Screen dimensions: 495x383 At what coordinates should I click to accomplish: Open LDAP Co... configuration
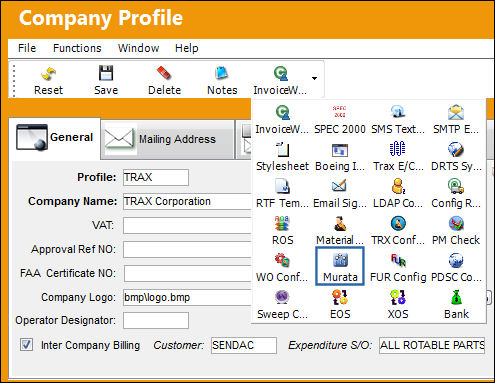[x=398, y=194]
